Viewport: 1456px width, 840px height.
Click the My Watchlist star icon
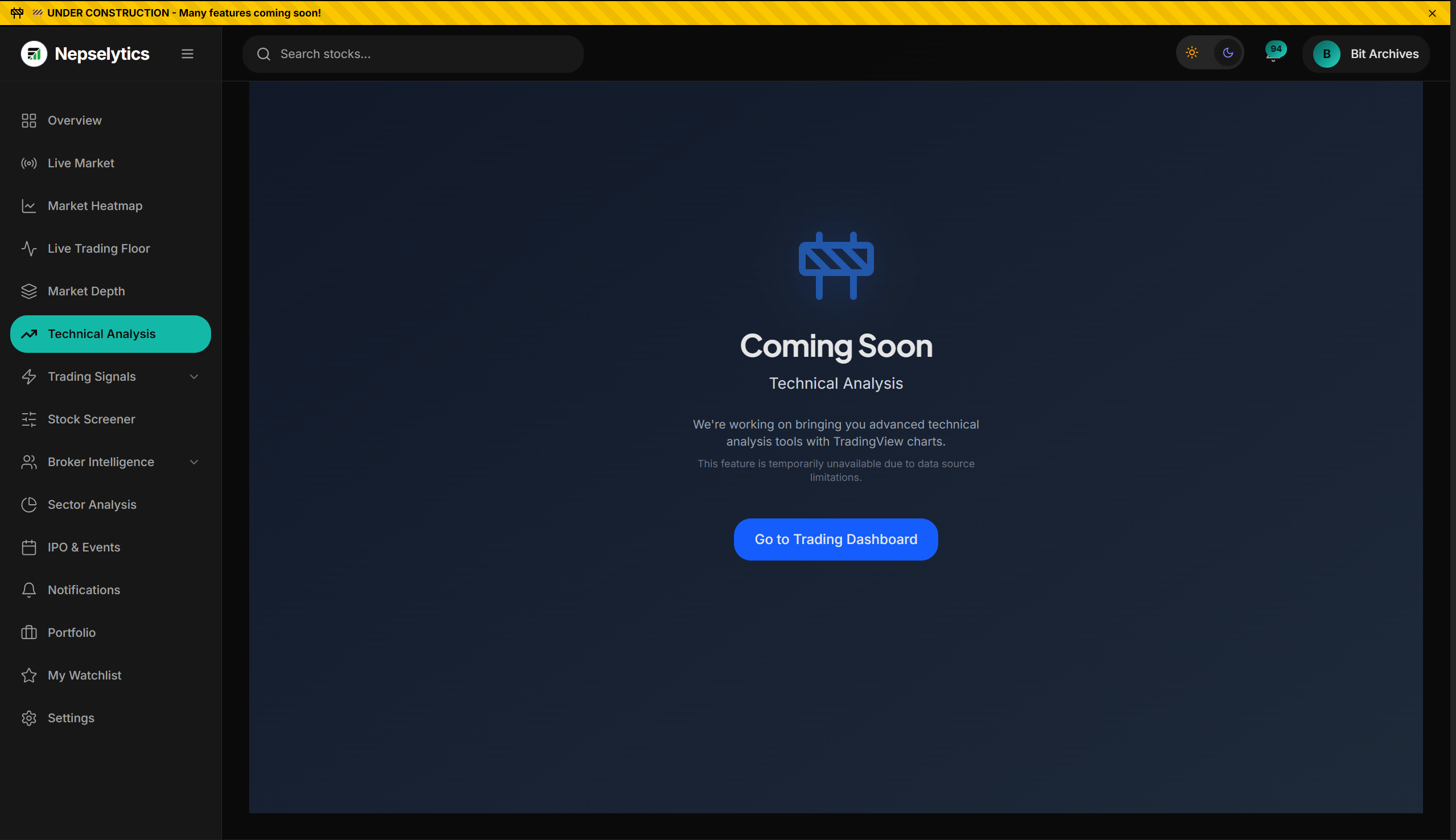(x=29, y=676)
